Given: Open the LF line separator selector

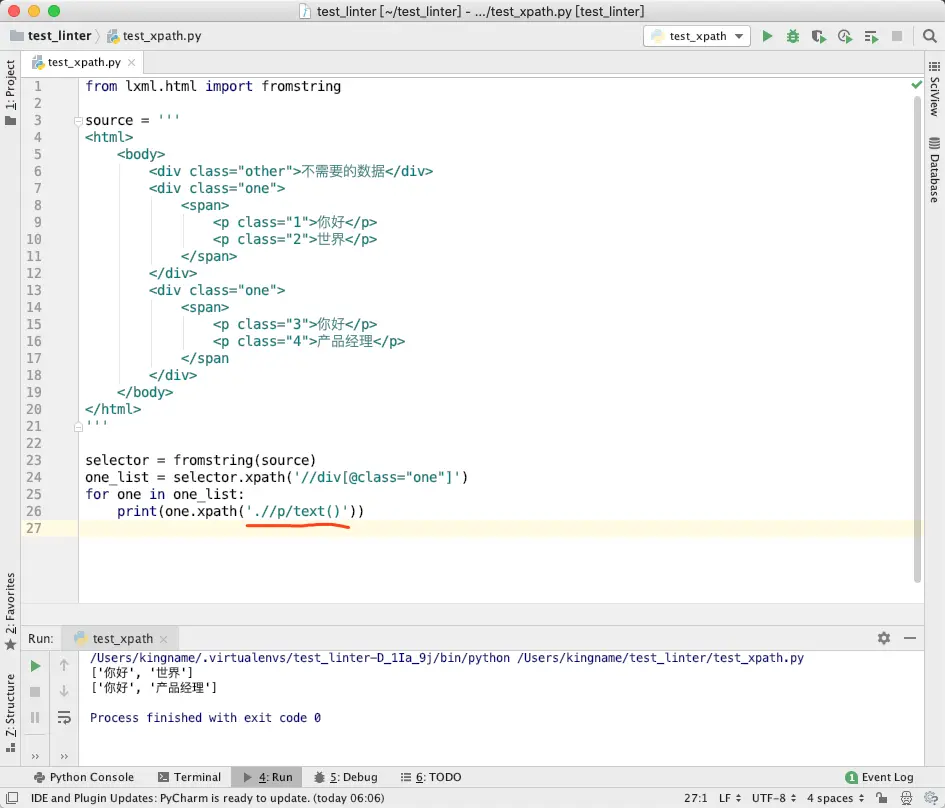Looking at the screenshot, I should click(730, 798).
